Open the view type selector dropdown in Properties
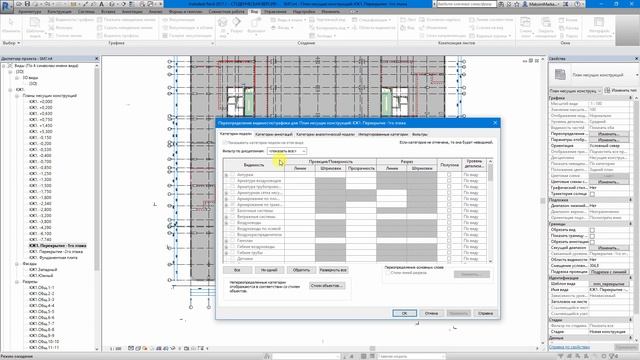 575,91
